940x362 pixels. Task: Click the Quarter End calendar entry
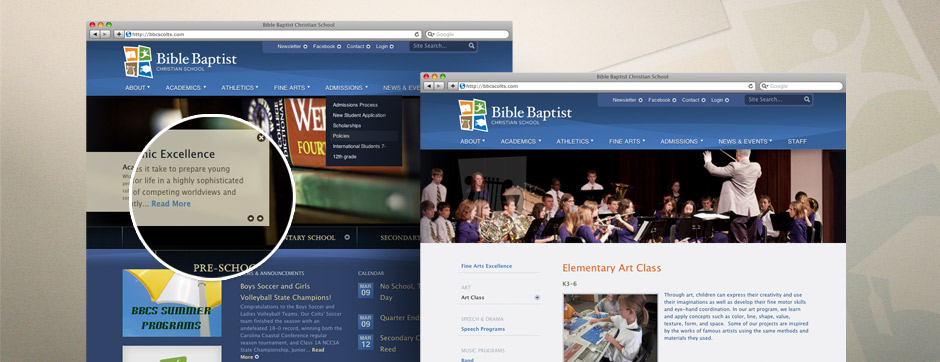(400, 318)
